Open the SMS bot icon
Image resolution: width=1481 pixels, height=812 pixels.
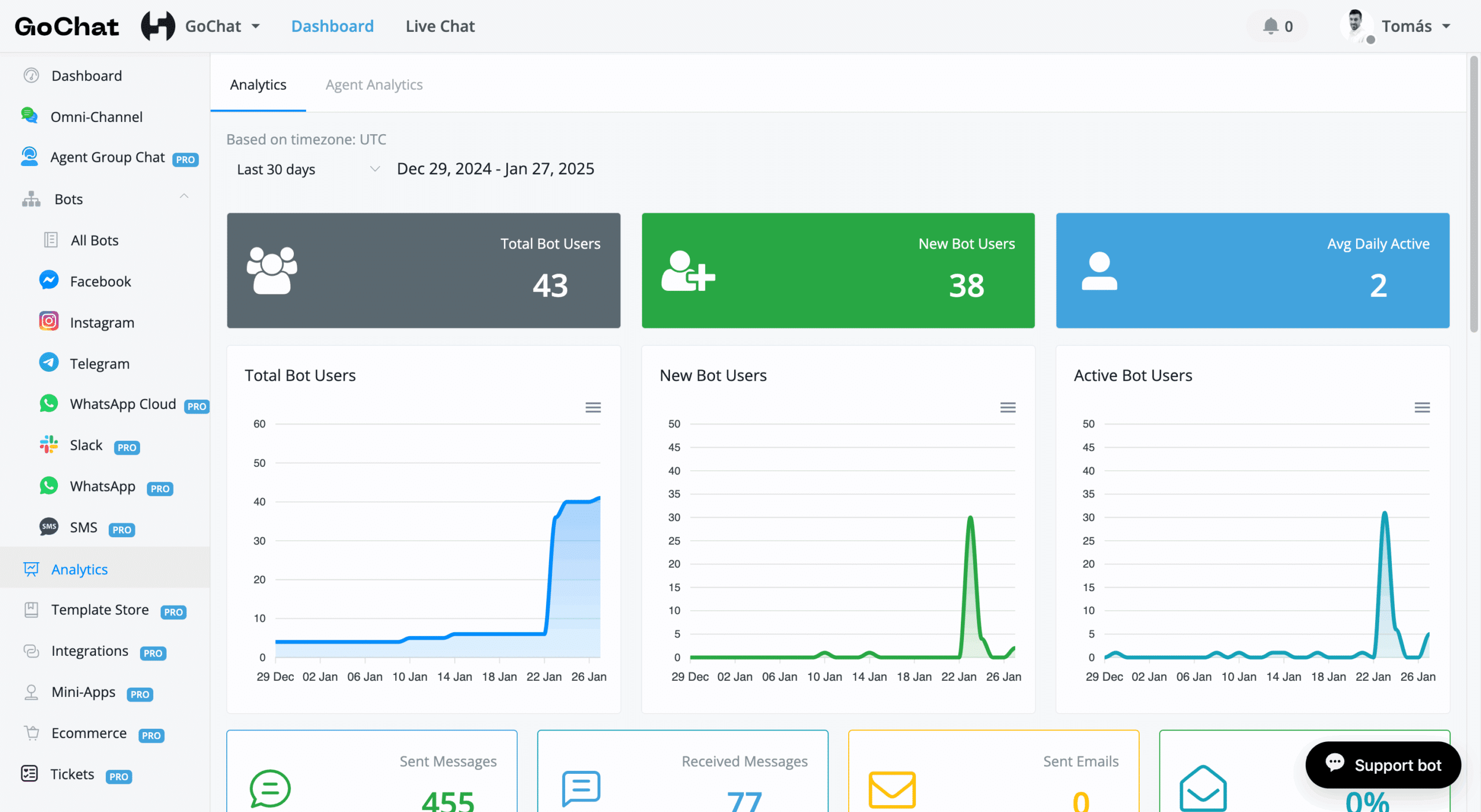(x=49, y=527)
